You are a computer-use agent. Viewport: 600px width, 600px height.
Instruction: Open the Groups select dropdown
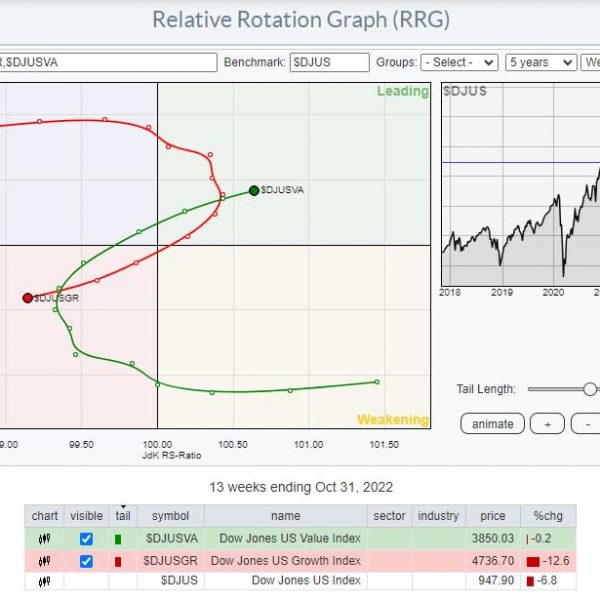point(459,62)
